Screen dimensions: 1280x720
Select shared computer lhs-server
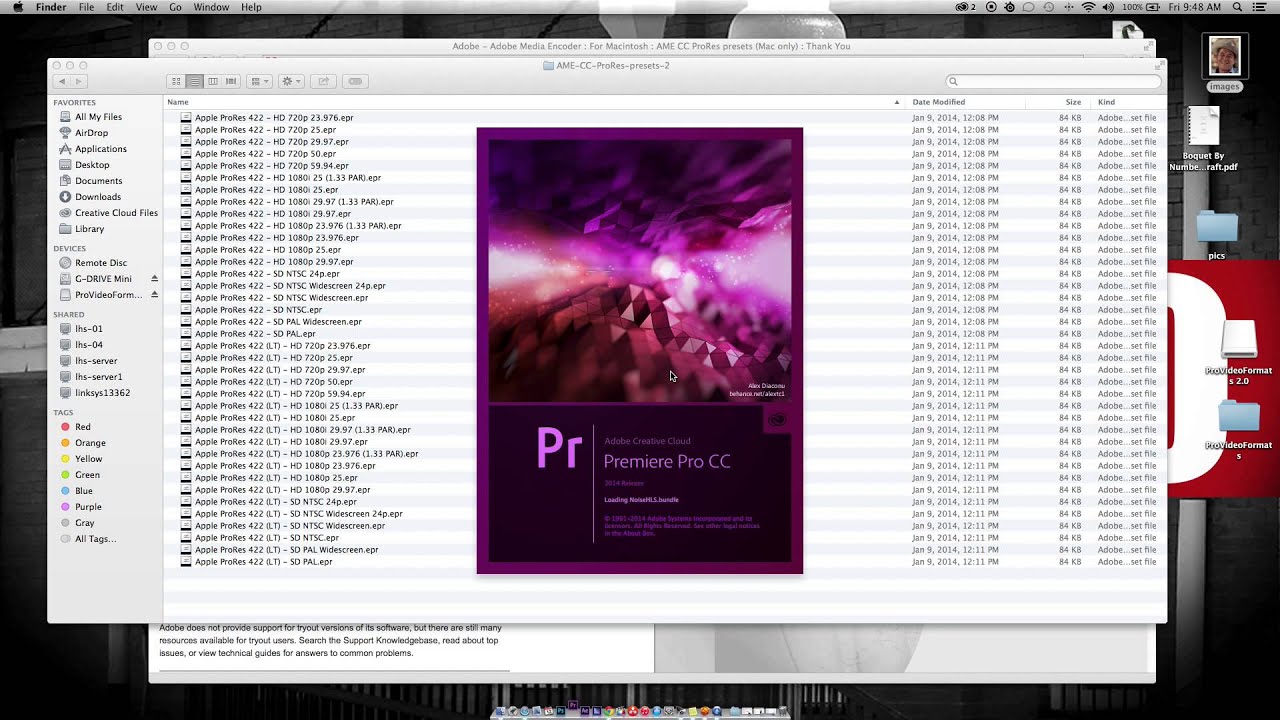(96, 361)
